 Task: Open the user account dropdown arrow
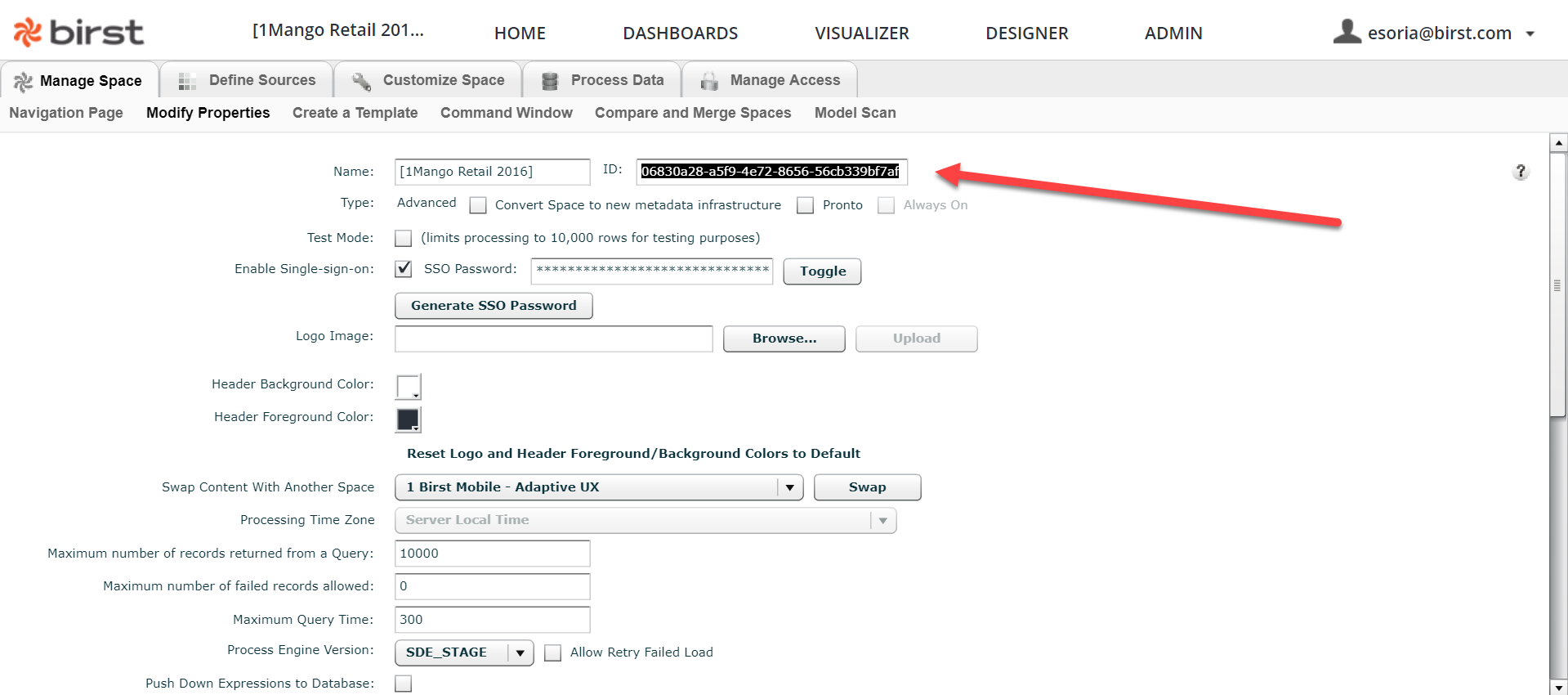click(1530, 34)
